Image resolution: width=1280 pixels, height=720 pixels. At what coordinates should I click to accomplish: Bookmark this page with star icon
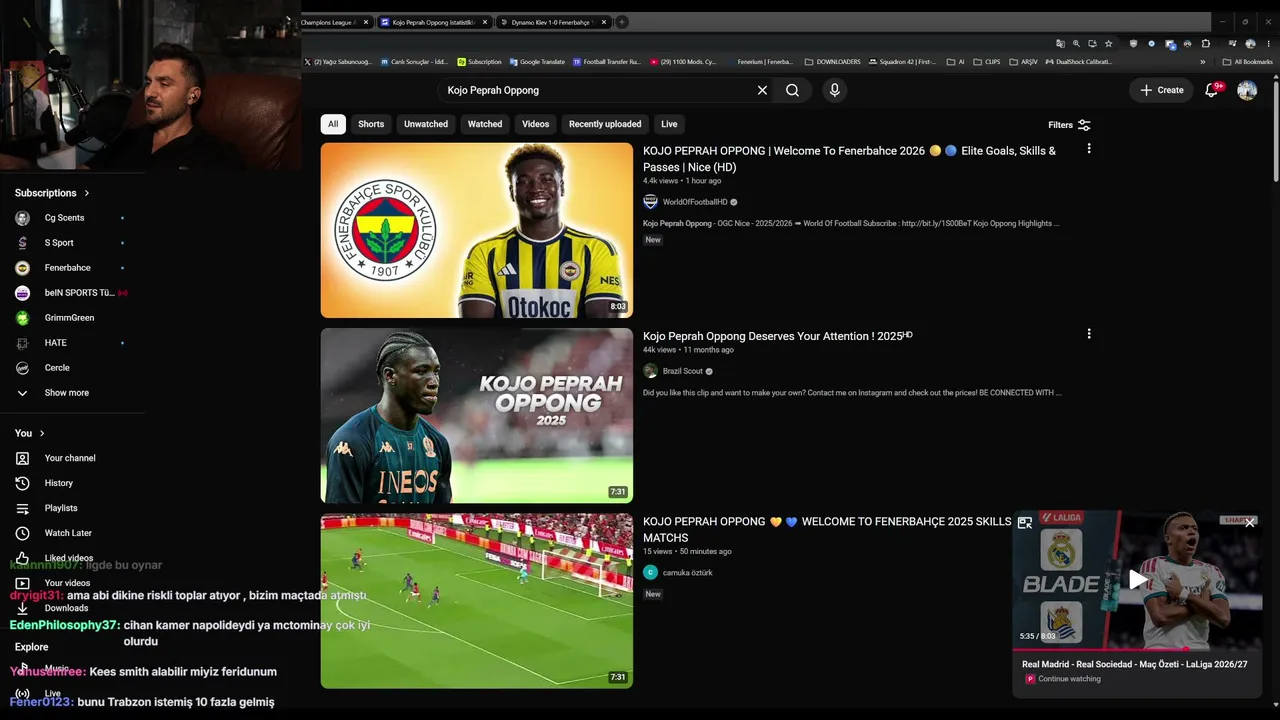pyautogui.click(x=1108, y=44)
